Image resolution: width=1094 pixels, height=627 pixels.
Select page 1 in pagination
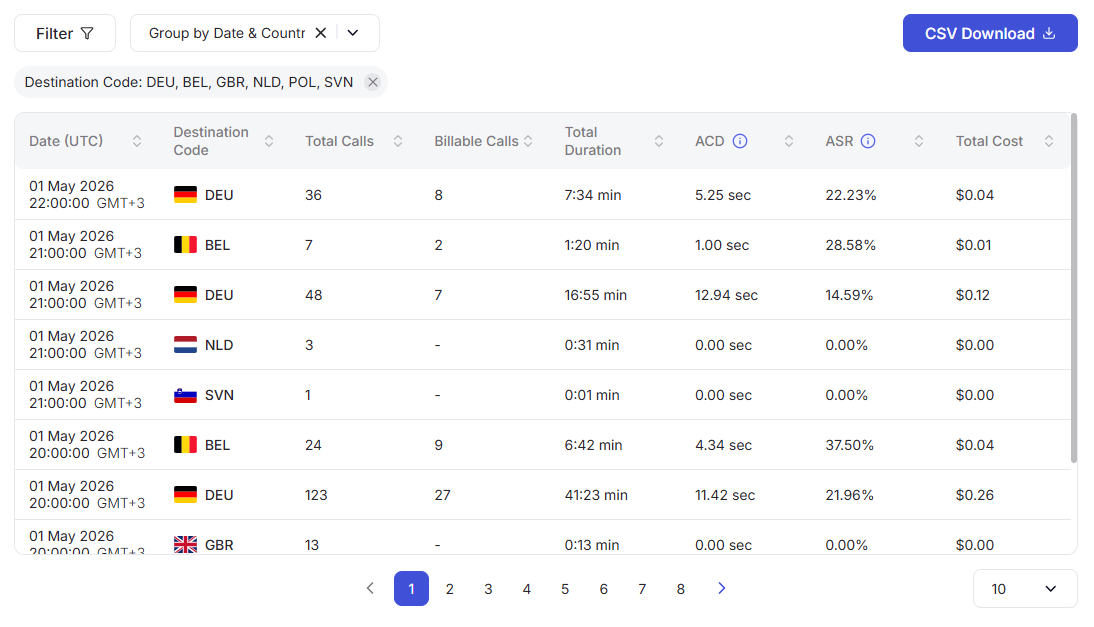click(412, 589)
